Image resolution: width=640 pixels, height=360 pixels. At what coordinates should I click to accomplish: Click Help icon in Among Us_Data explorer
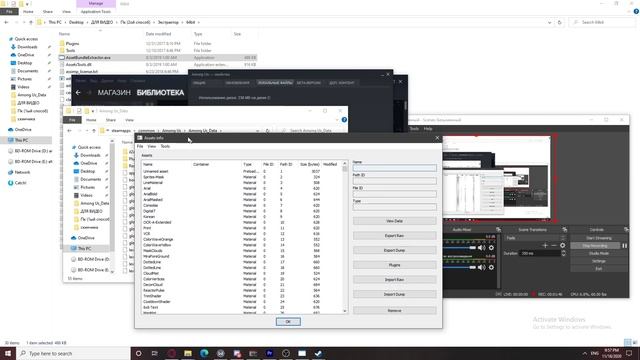pos(344,120)
